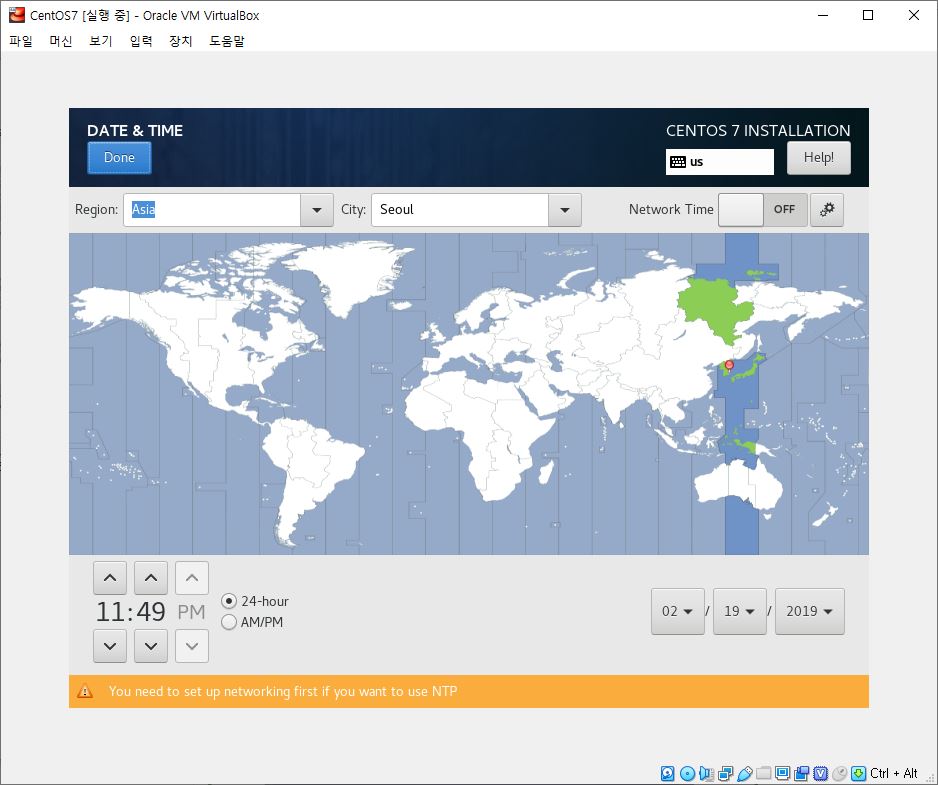Open the keyboard capture arrow icon

[x=858, y=773]
